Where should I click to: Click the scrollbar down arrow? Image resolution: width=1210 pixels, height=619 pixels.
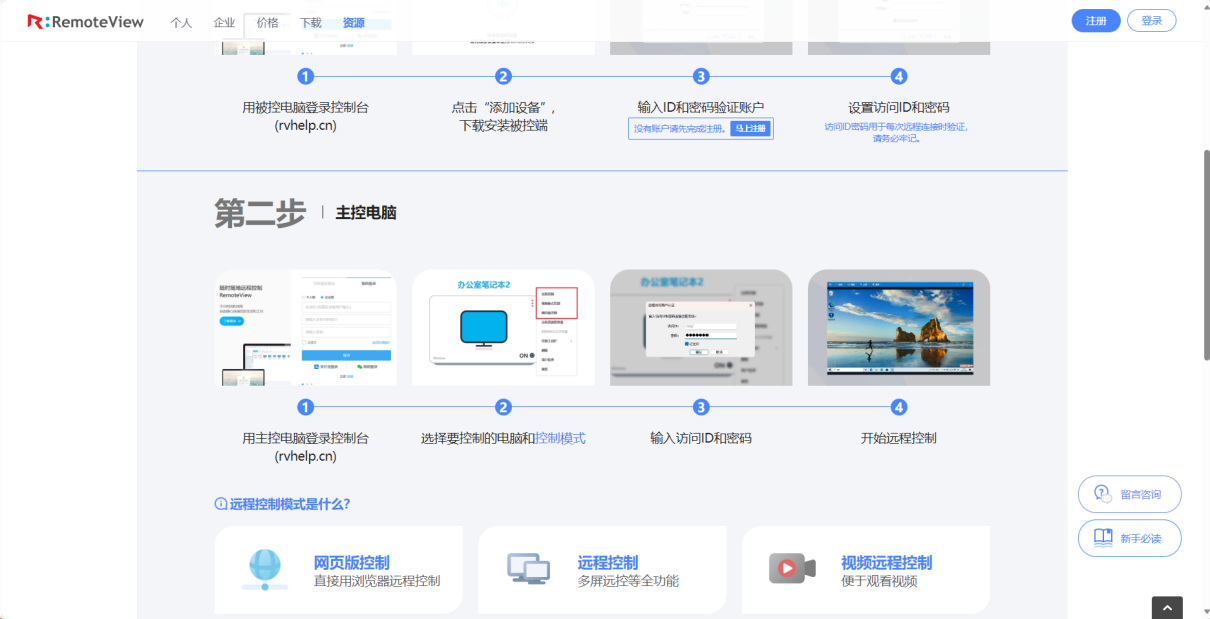[1205, 612]
